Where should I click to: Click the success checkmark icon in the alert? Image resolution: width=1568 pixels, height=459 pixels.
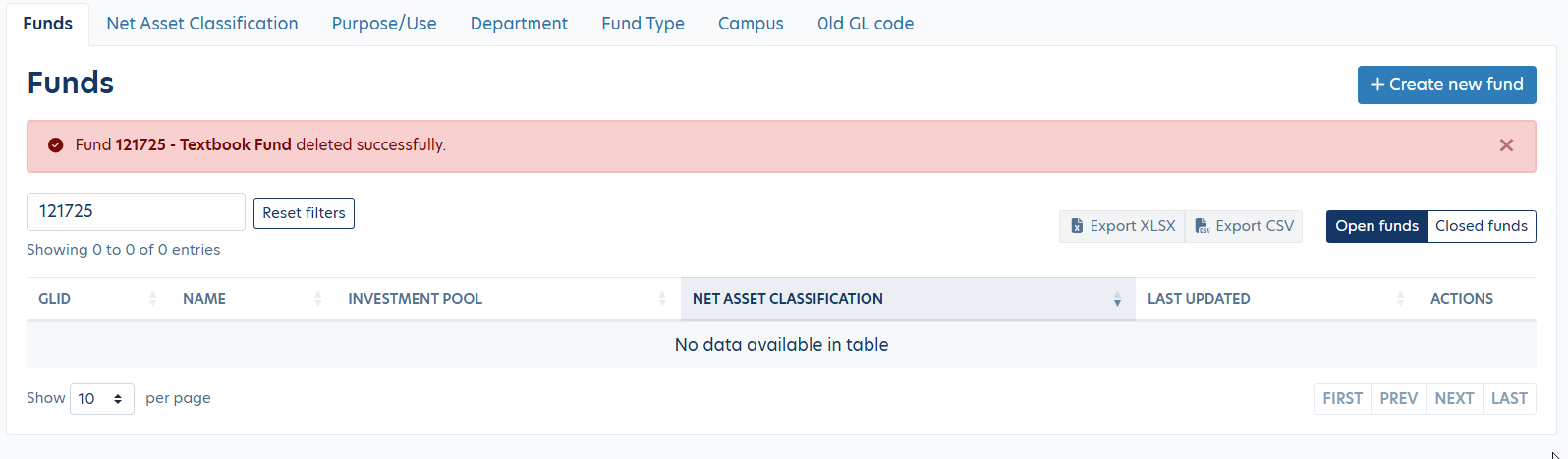tap(56, 145)
